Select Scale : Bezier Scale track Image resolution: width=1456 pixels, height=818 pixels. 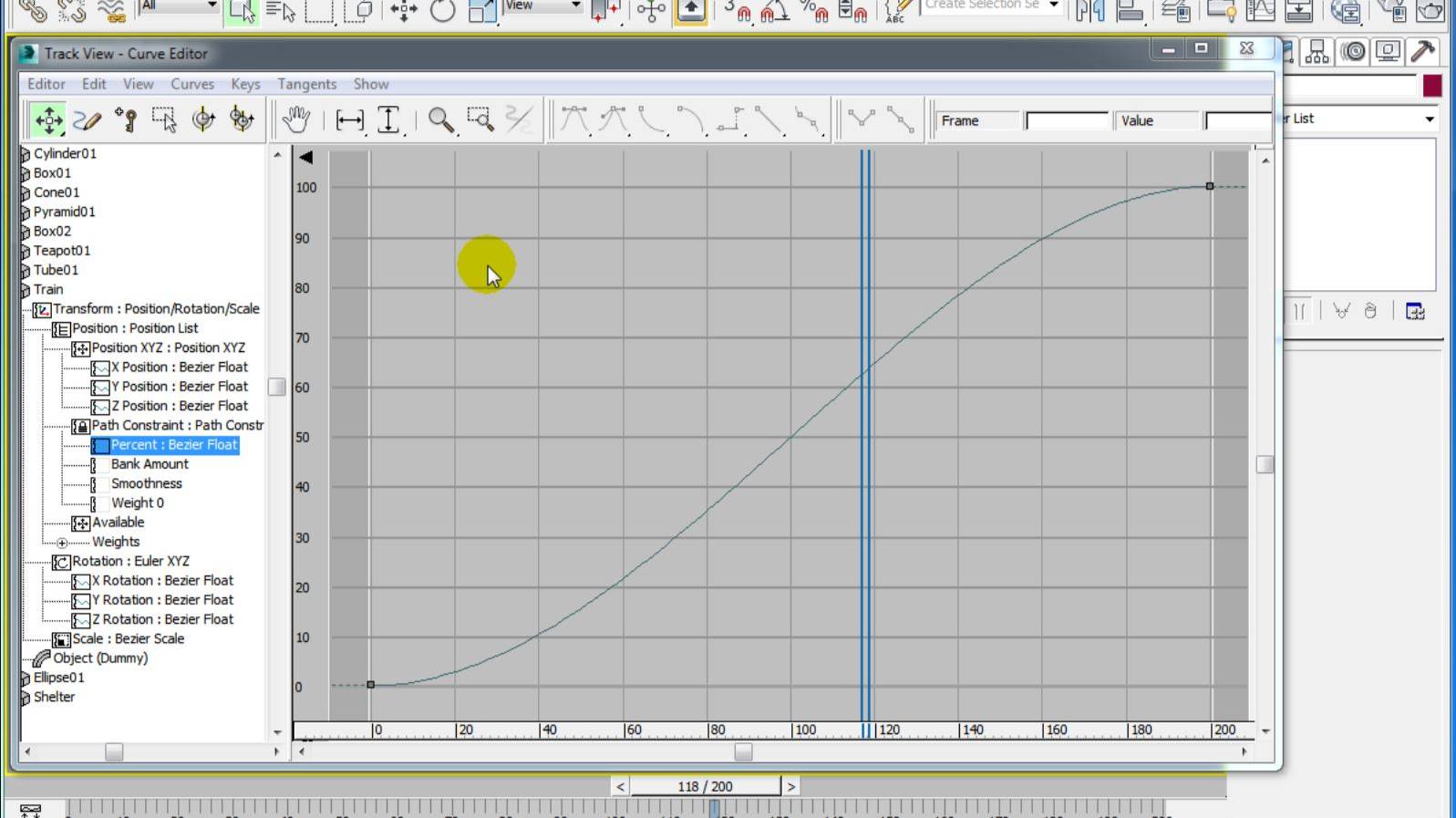pyautogui.click(x=128, y=638)
